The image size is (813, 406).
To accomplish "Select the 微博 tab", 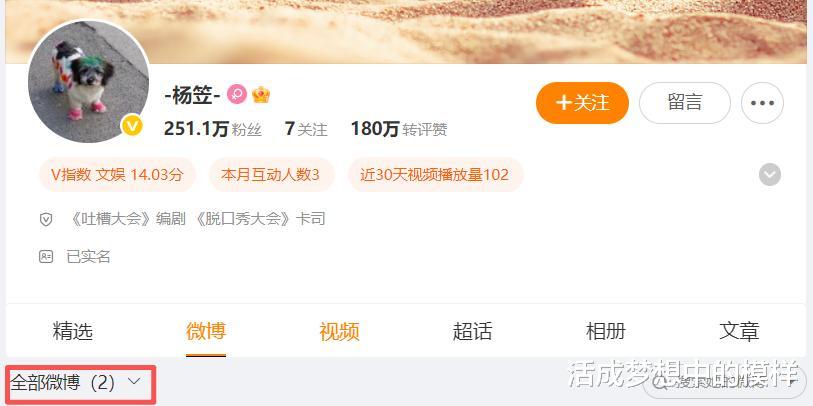I will pyautogui.click(x=206, y=331).
